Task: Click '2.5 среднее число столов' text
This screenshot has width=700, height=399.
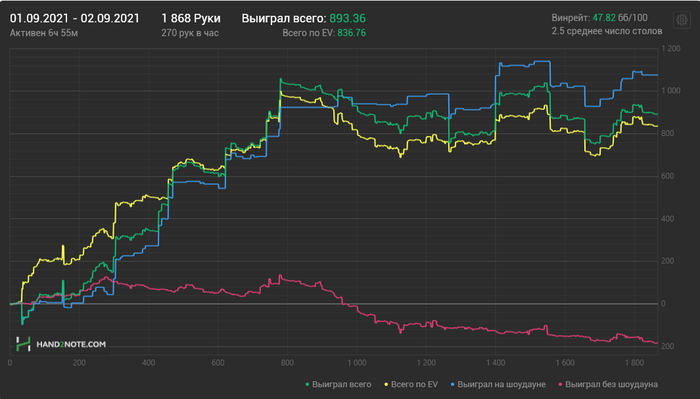Action: 607,31
